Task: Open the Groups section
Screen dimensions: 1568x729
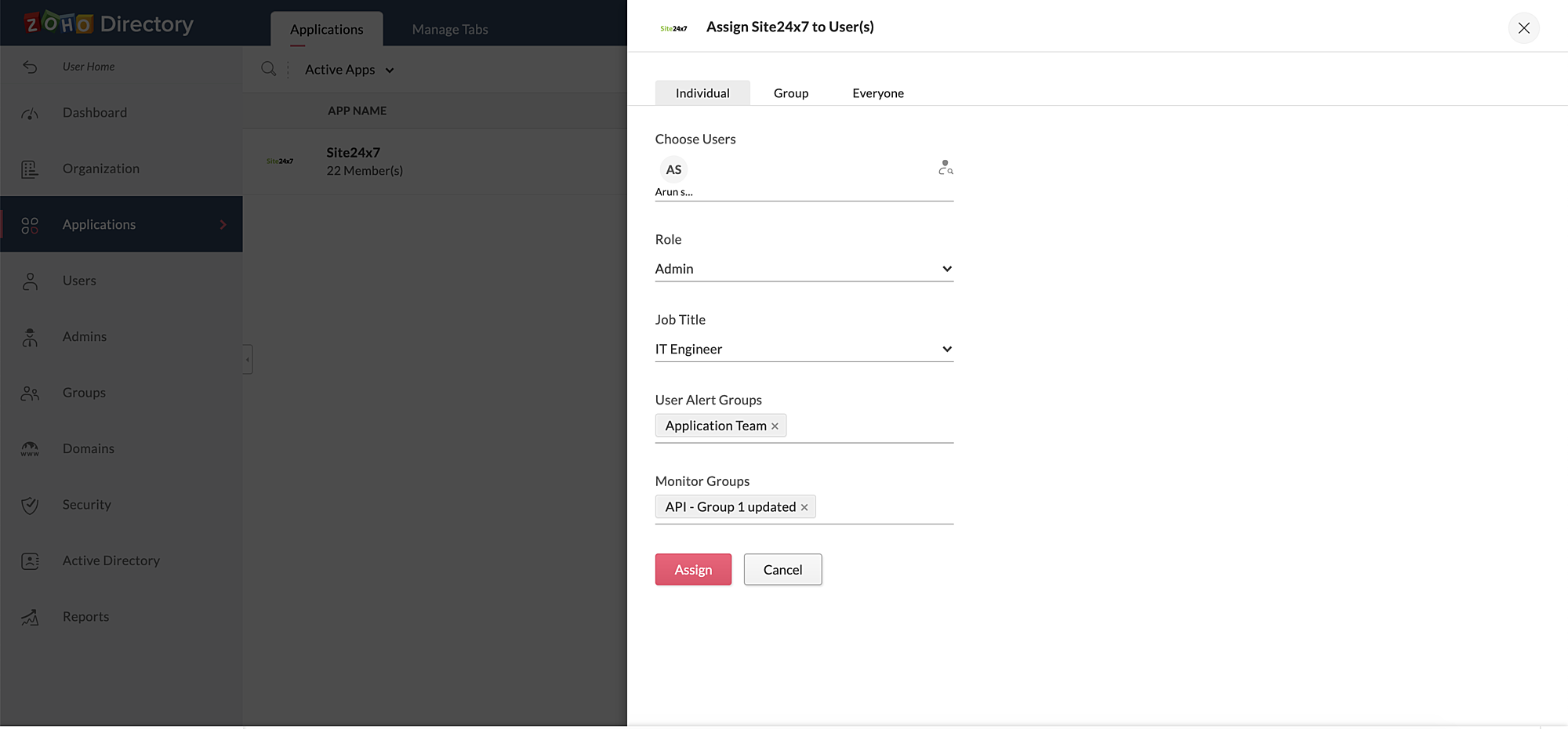Action: coord(83,392)
